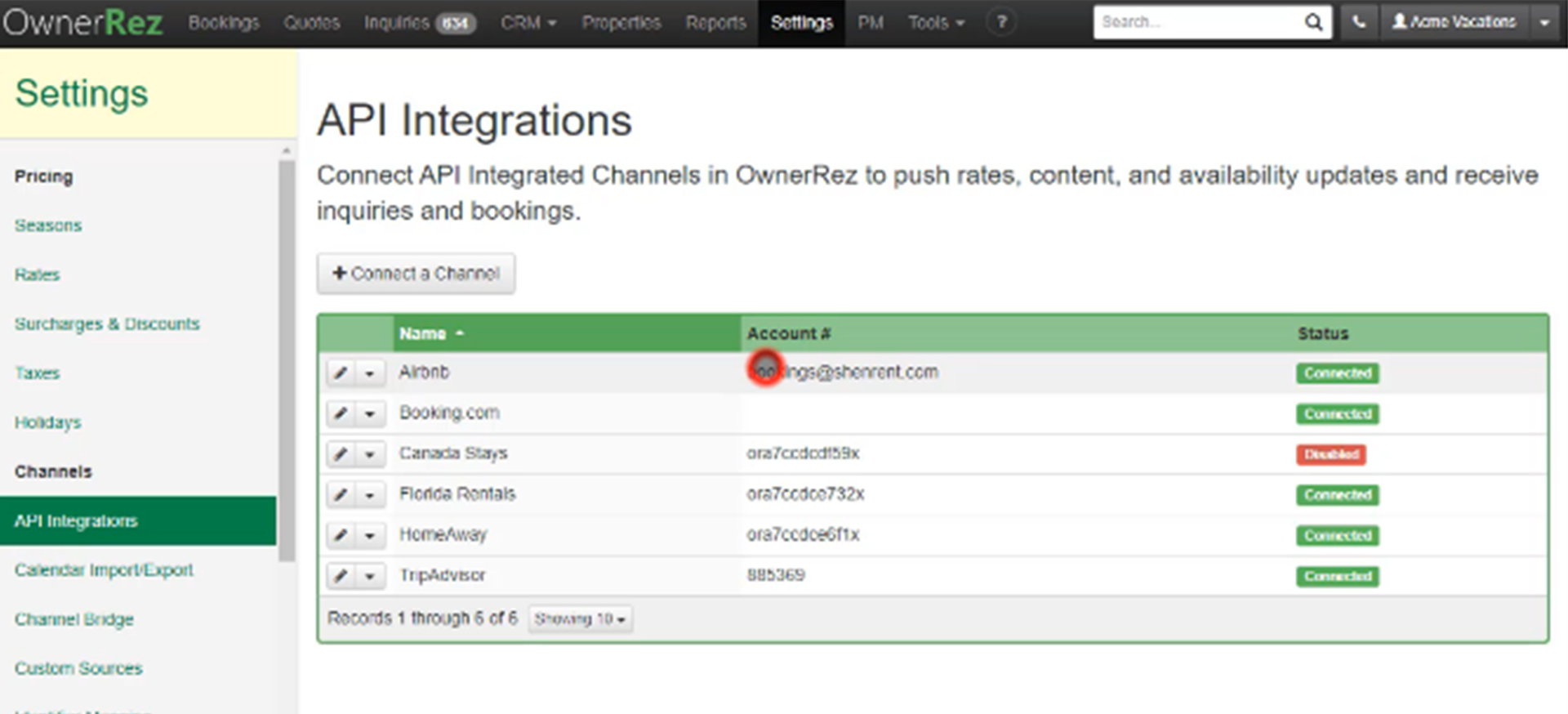Image resolution: width=1568 pixels, height=714 pixels.
Task: Open the Airbnb row actions dropdown arrow
Action: tap(370, 373)
